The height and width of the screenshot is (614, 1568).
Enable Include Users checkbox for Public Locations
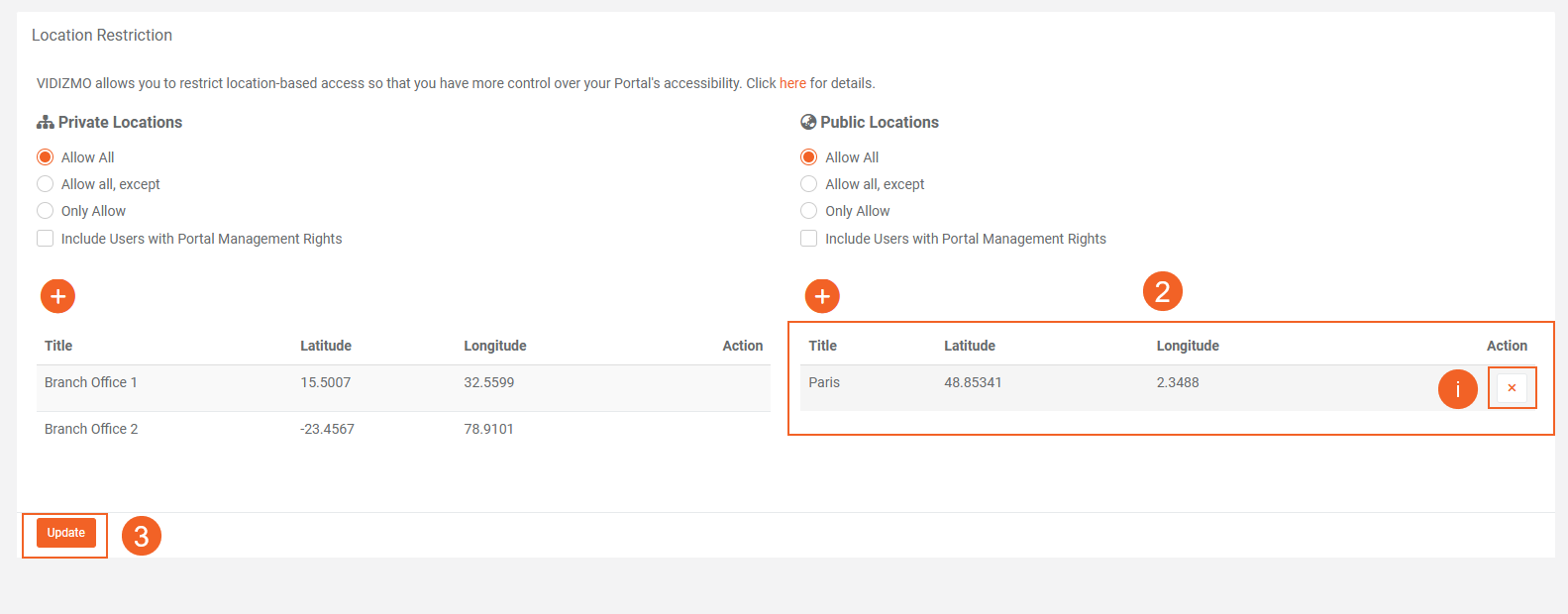(809, 239)
